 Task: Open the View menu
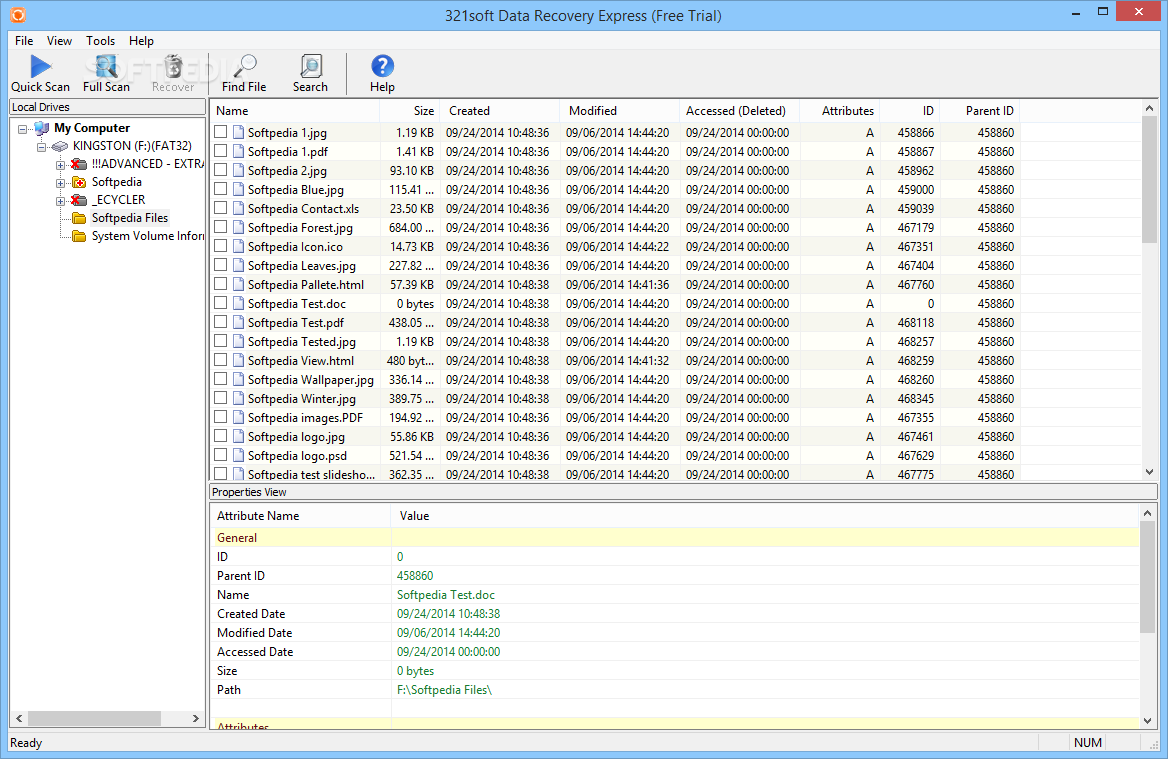59,41
